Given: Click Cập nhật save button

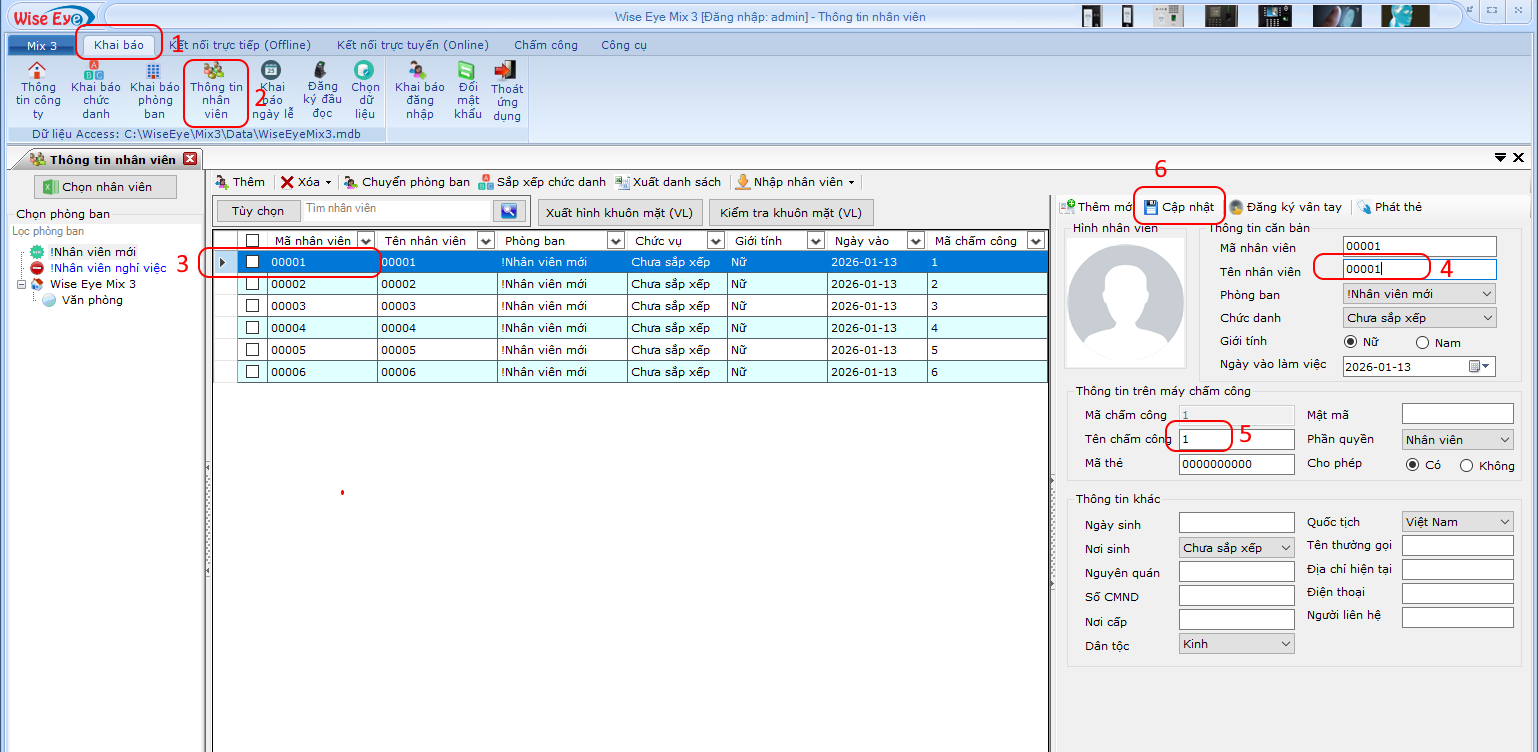Looking at the screenshot, I should [x=1179, y=207].
